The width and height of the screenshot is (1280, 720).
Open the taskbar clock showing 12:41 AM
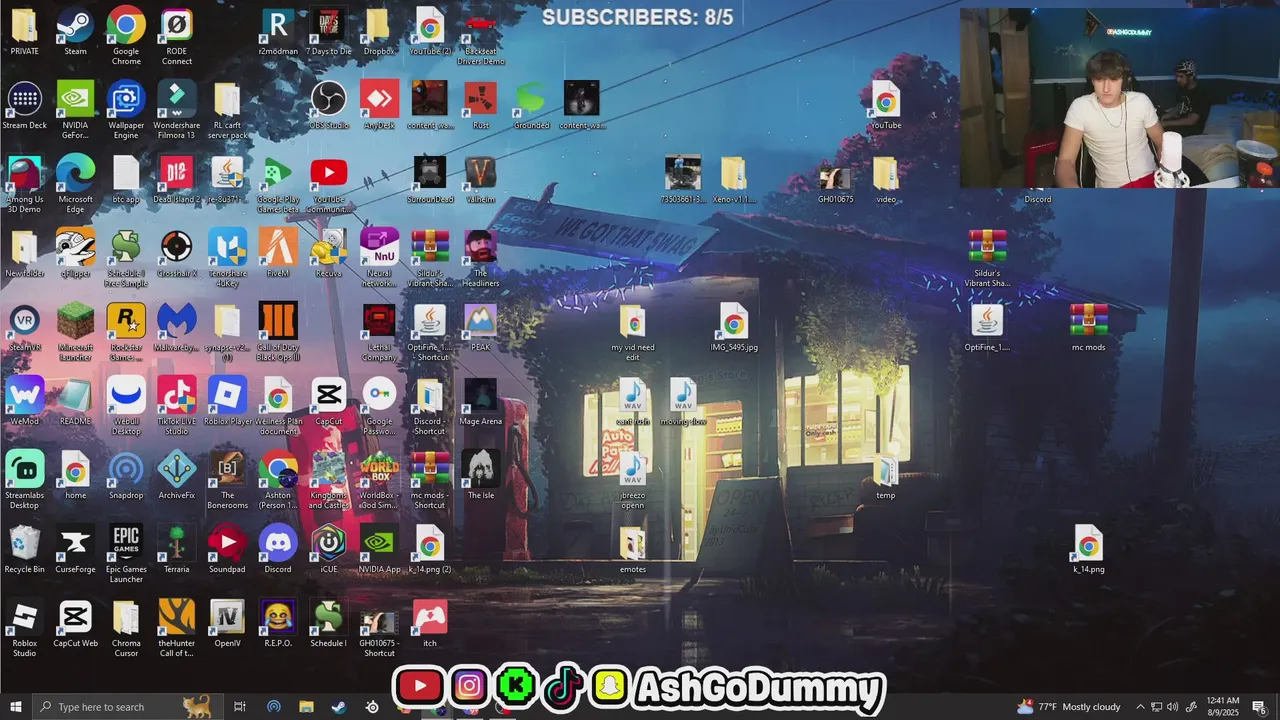click(x=1223, y=707)
